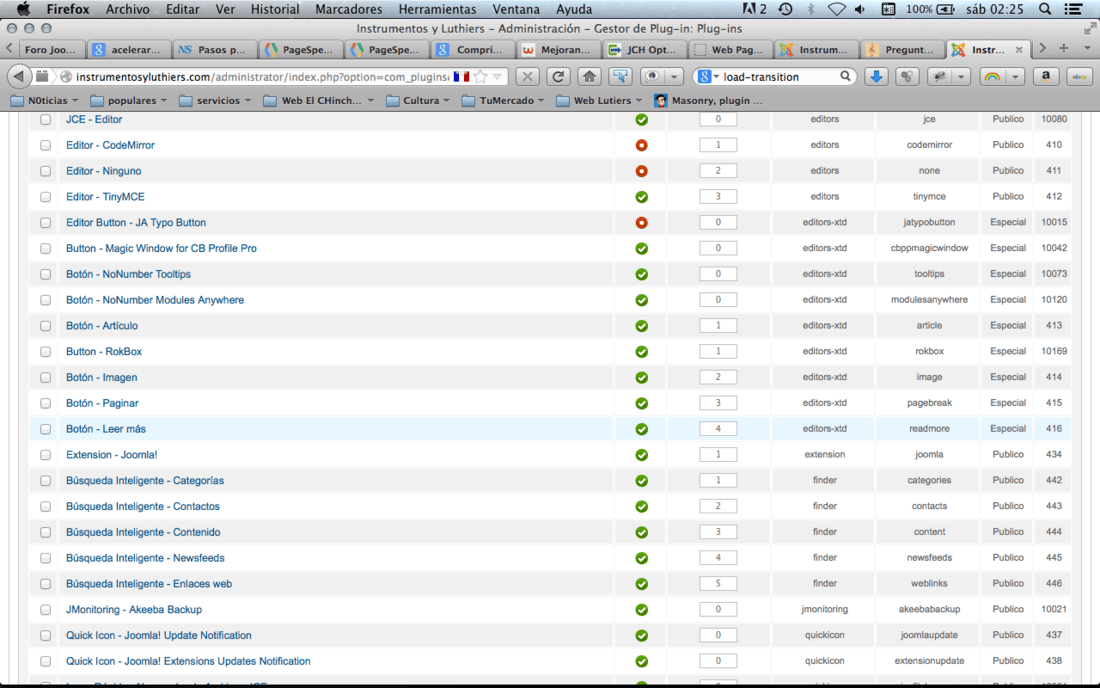
Task: Click the browser back arrow button
Action: point(19,76)
